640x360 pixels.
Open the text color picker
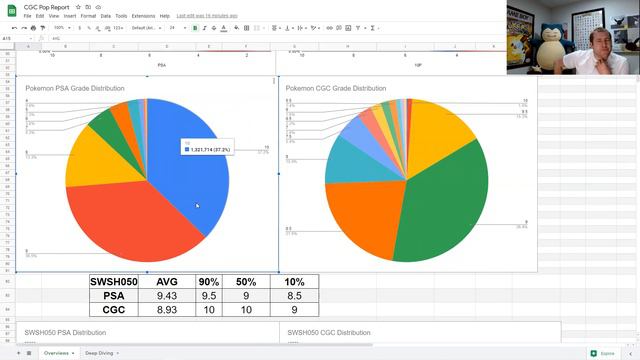point(224,28)
